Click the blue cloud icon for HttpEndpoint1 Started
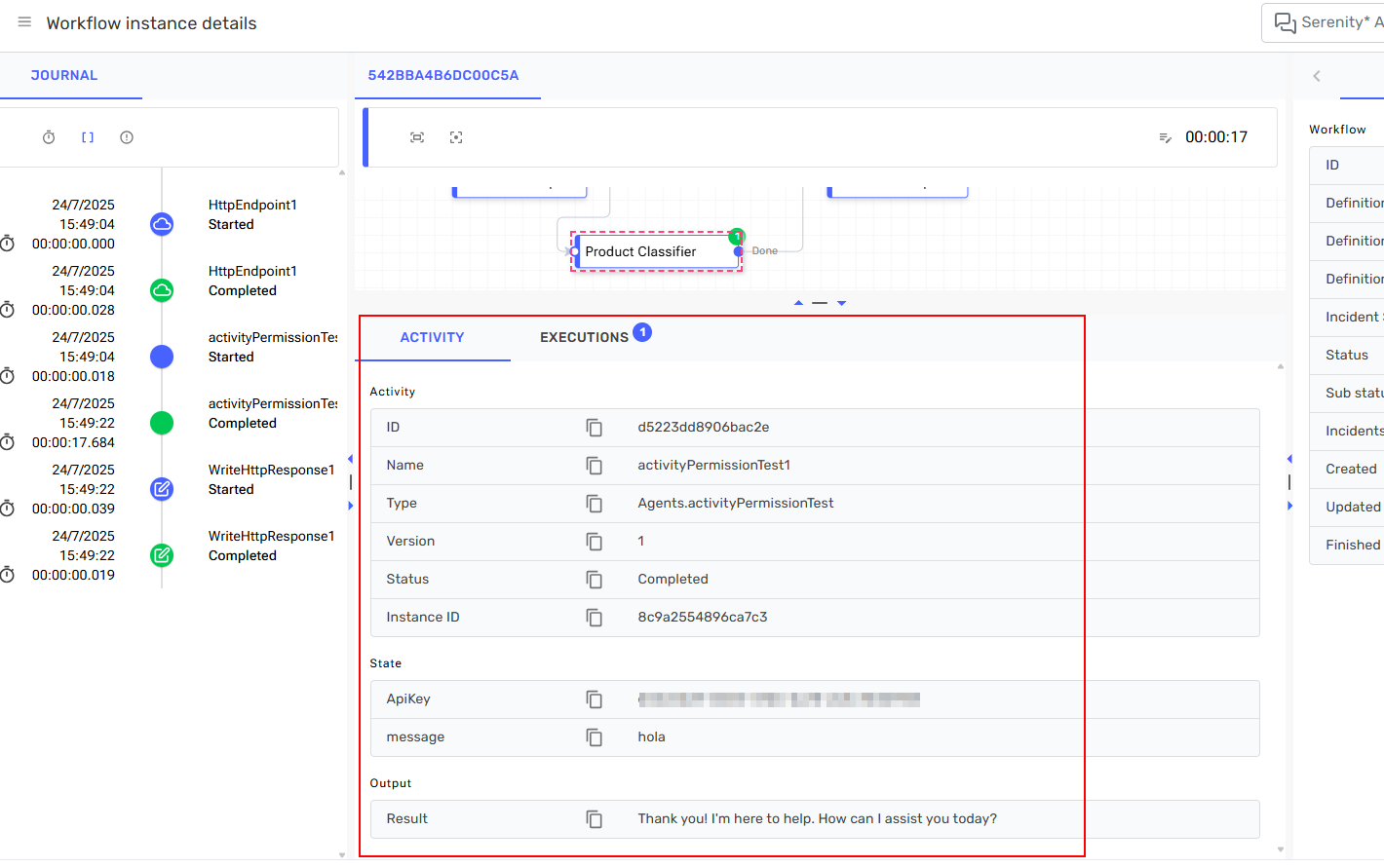Viewport: 1384px width, 868px height. click(x=161, y=223)
